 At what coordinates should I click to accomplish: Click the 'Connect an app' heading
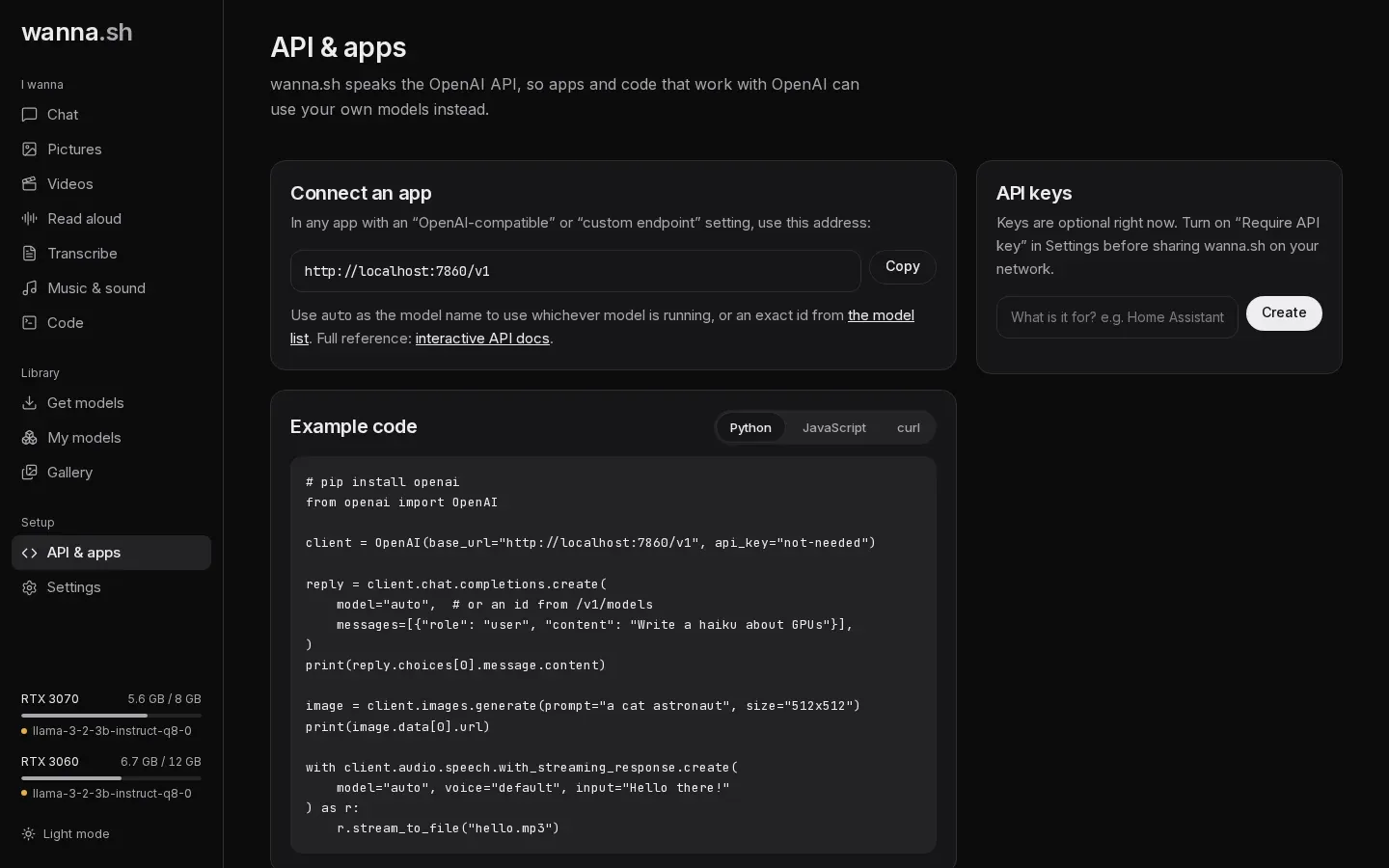point(361,193)
